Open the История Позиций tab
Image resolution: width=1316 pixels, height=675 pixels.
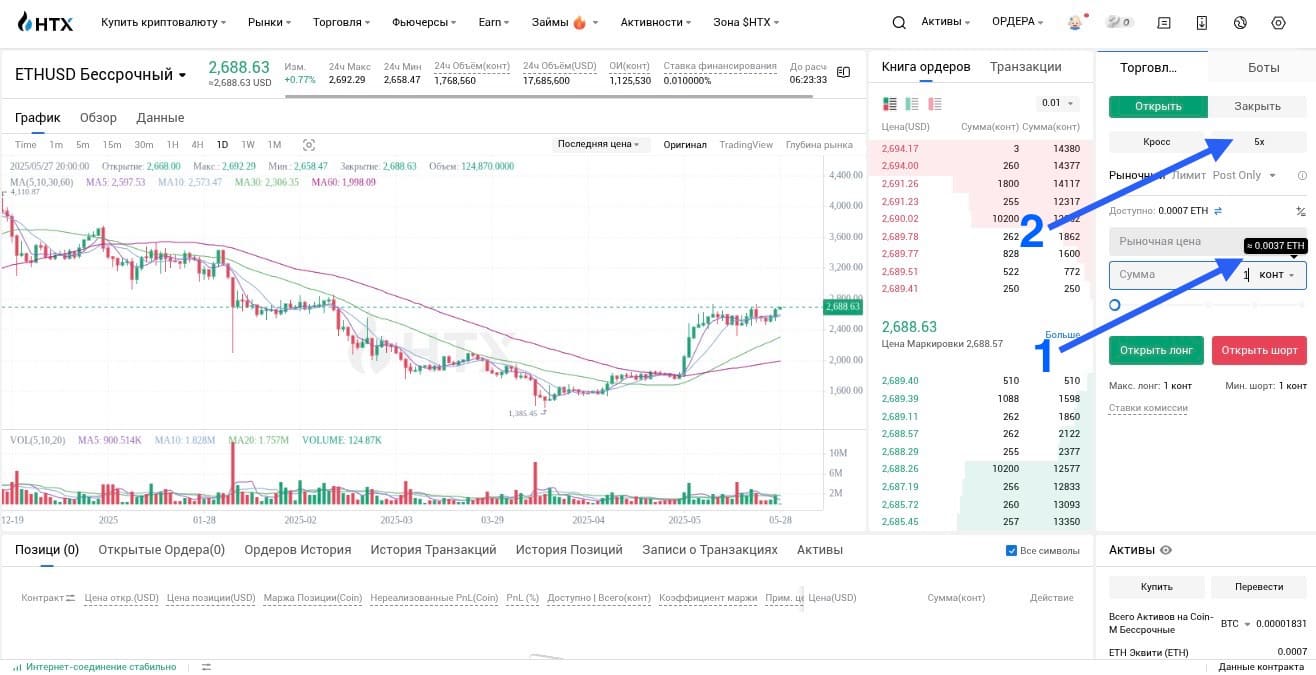click(569, 550)
